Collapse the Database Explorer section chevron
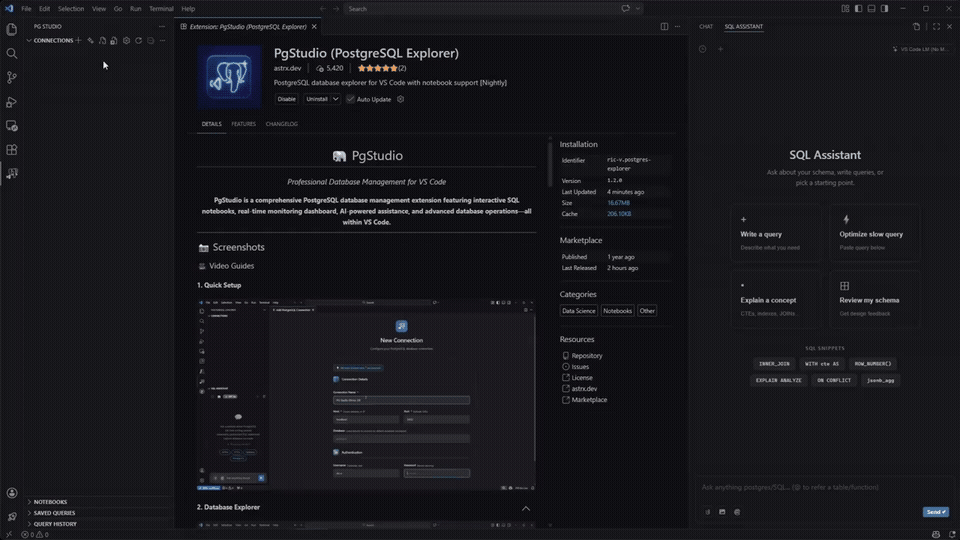 (526, 508)
